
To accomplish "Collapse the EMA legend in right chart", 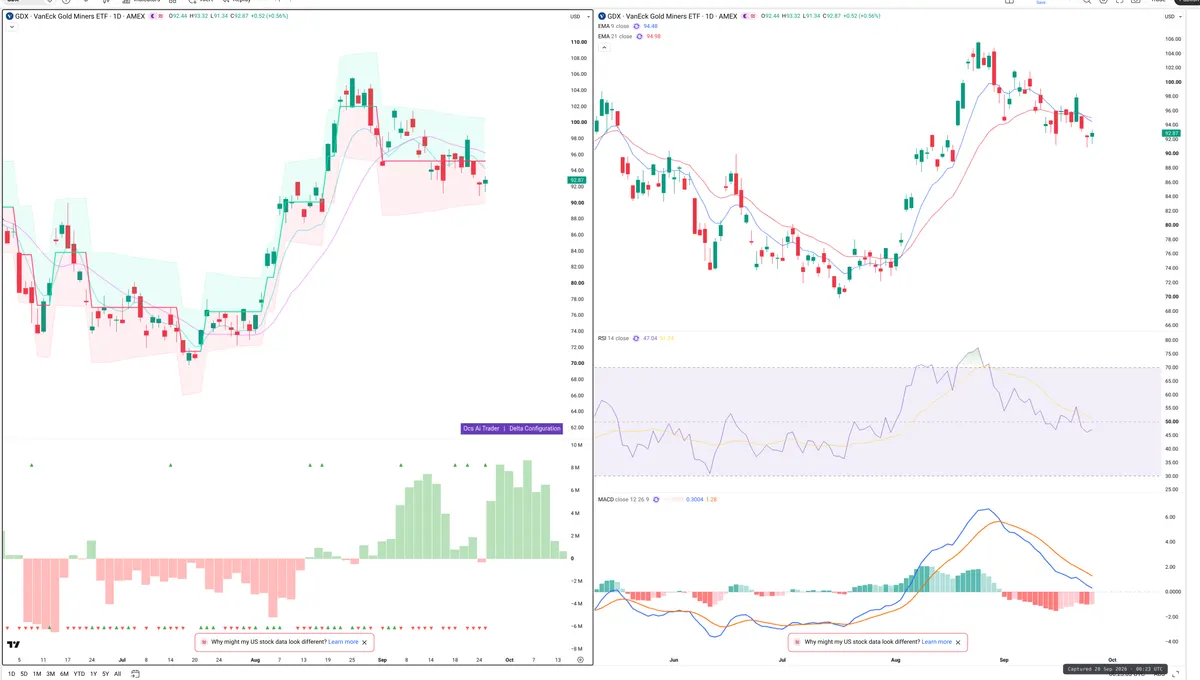I will [603, 45].
